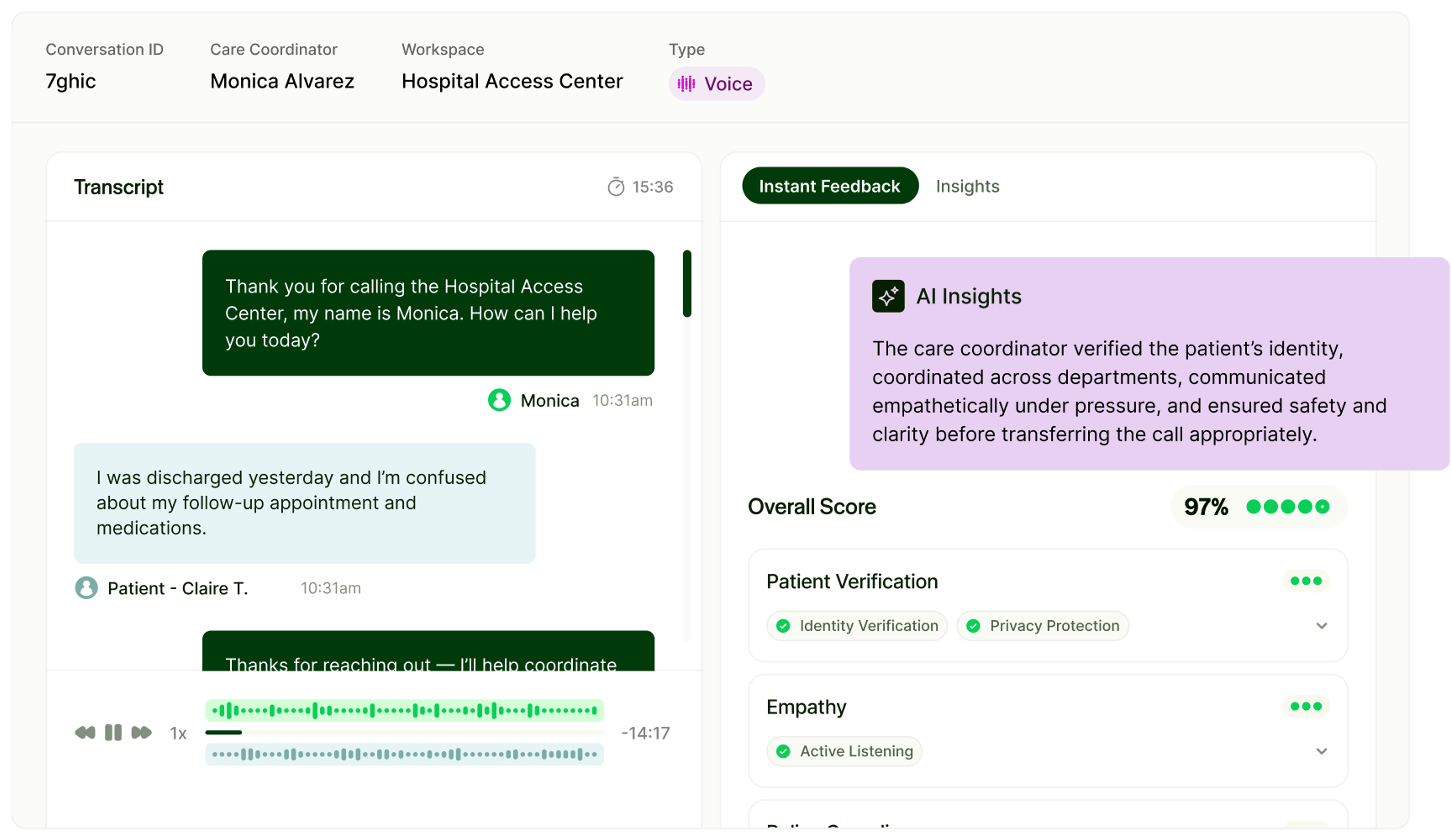Screen dimensions: 1451x840
Task: Expand the Patient Verification section chevron
Action: pos(1321,625)
